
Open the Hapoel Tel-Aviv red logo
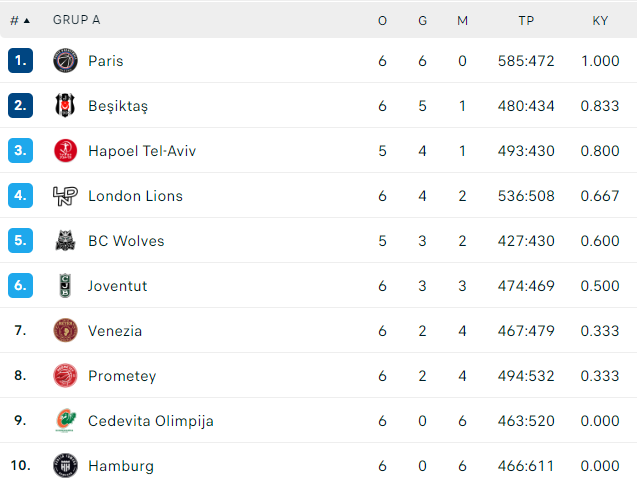tap(65, 151)
